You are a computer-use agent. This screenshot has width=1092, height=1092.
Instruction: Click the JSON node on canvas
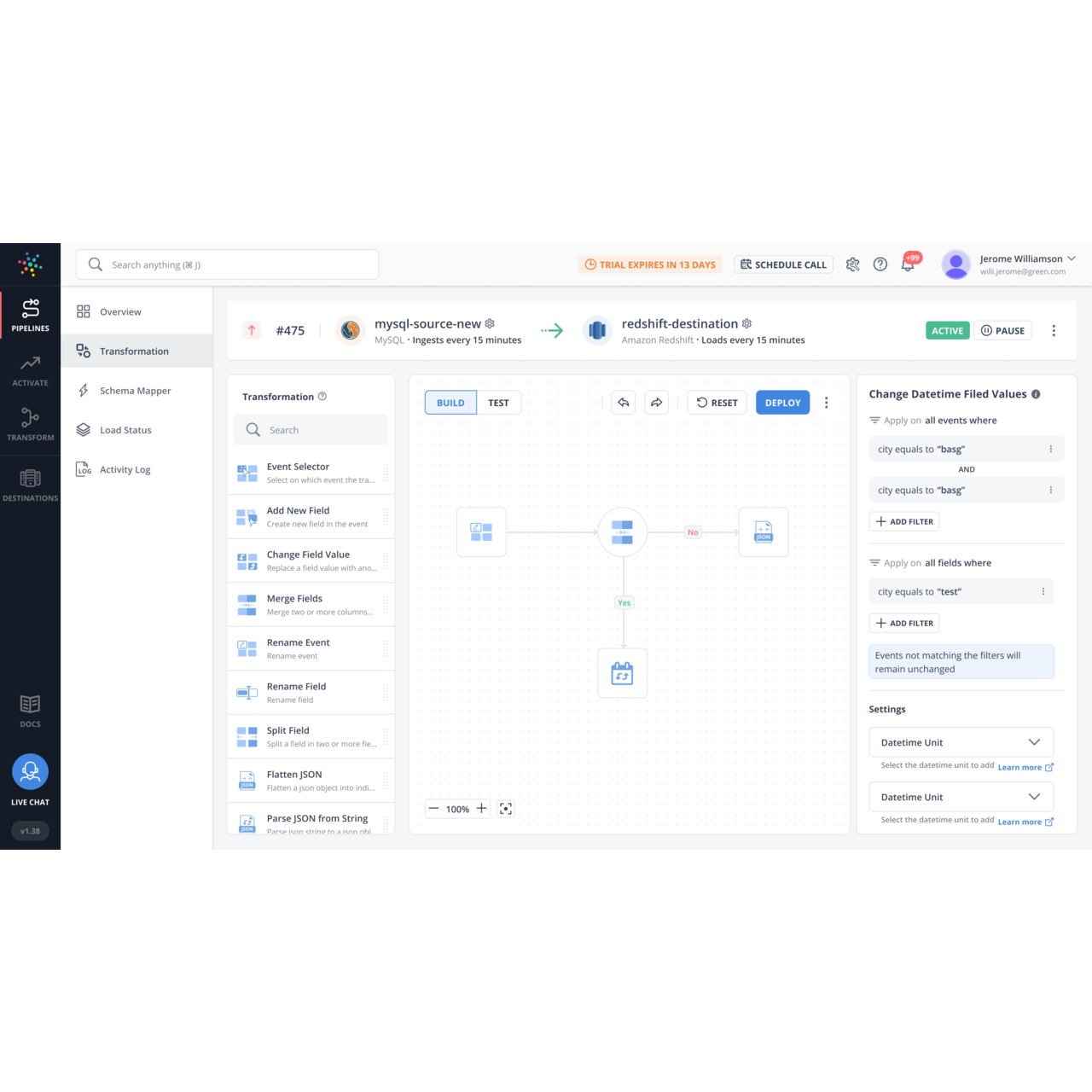click(764, 532)
